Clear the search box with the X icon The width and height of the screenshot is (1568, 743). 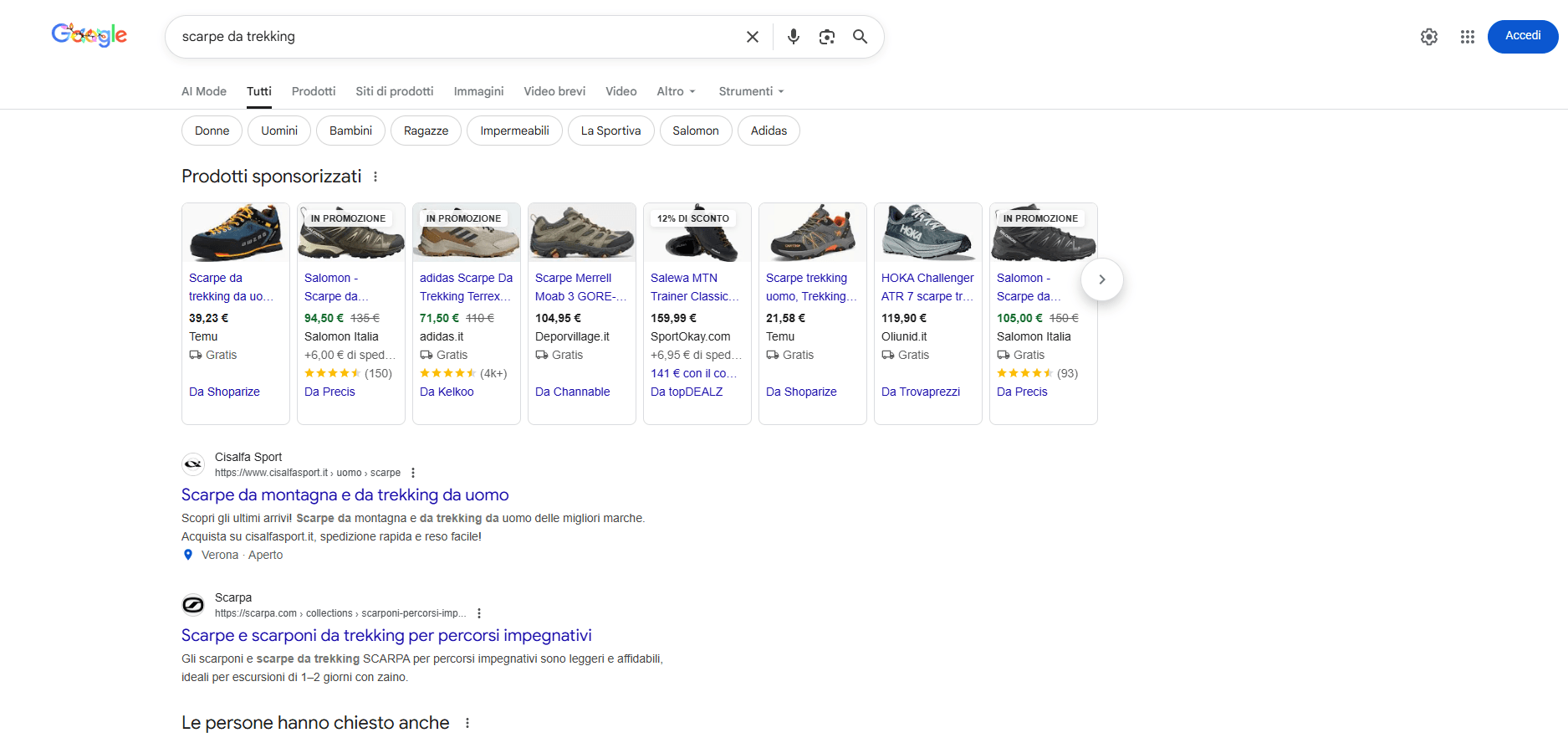(x=753, y=37)
